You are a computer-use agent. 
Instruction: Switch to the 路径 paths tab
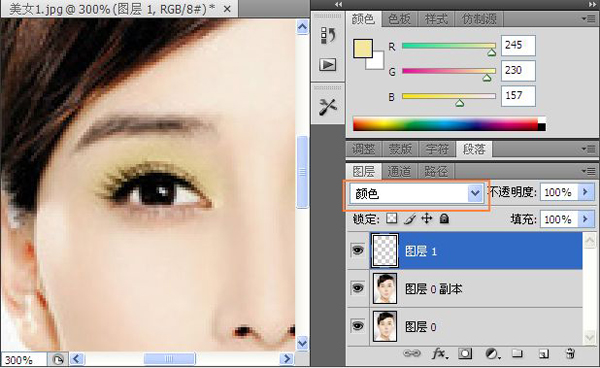(x=436, y=172)
